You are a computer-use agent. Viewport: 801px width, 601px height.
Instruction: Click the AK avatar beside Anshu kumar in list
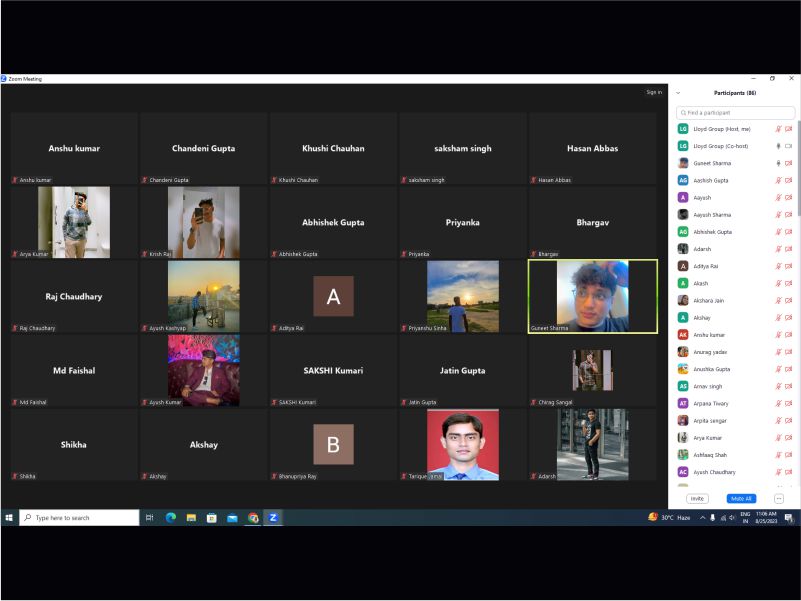coord(683,335)
